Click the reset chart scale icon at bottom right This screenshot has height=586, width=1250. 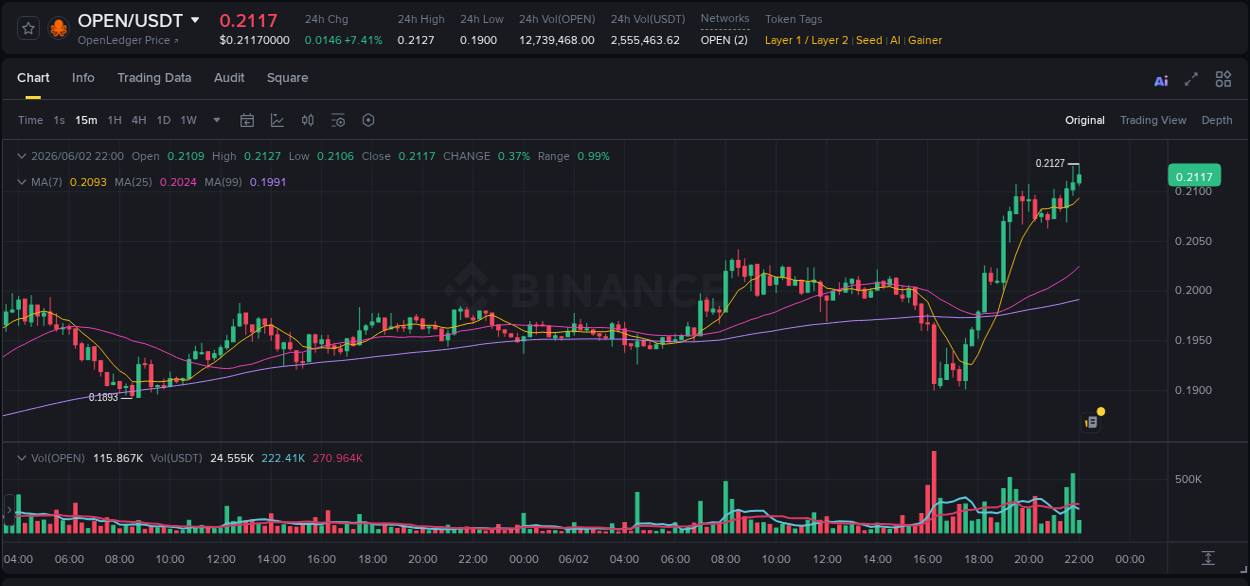[x=1208, y=558]
